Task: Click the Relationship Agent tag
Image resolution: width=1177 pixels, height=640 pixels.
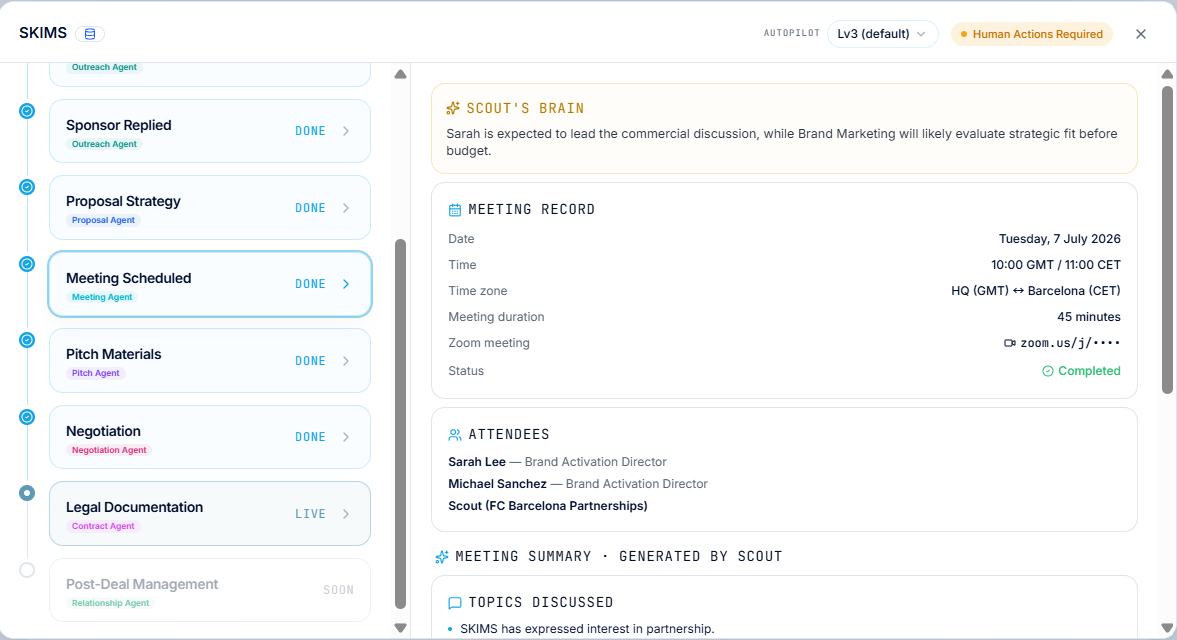Action: [110, 603]
